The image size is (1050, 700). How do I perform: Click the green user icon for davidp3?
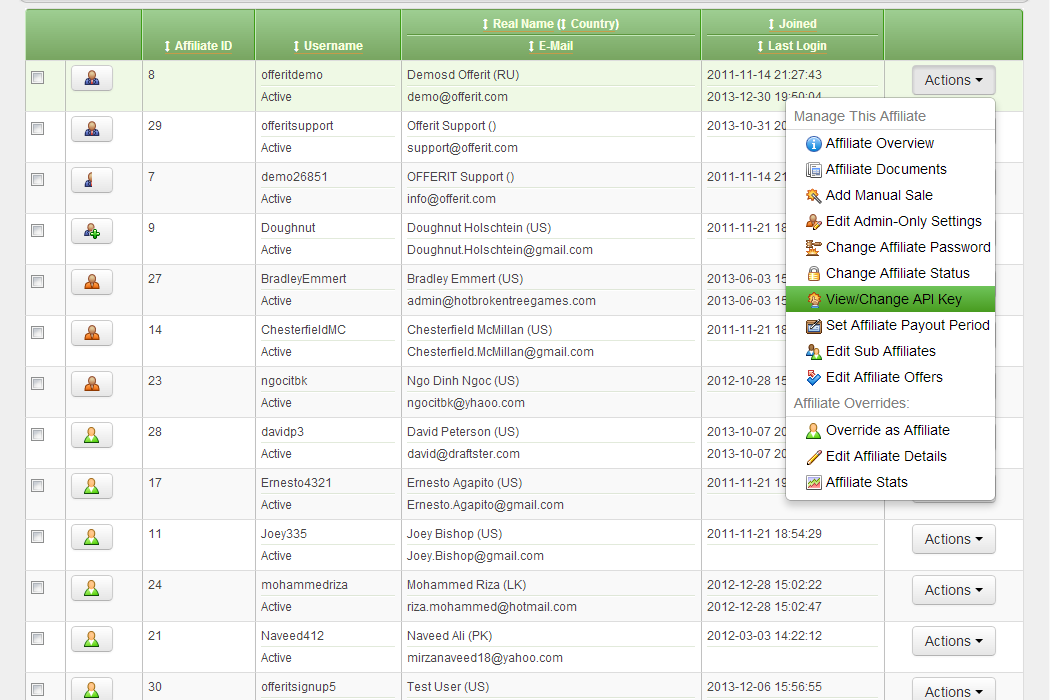click(x=91, y=435)
